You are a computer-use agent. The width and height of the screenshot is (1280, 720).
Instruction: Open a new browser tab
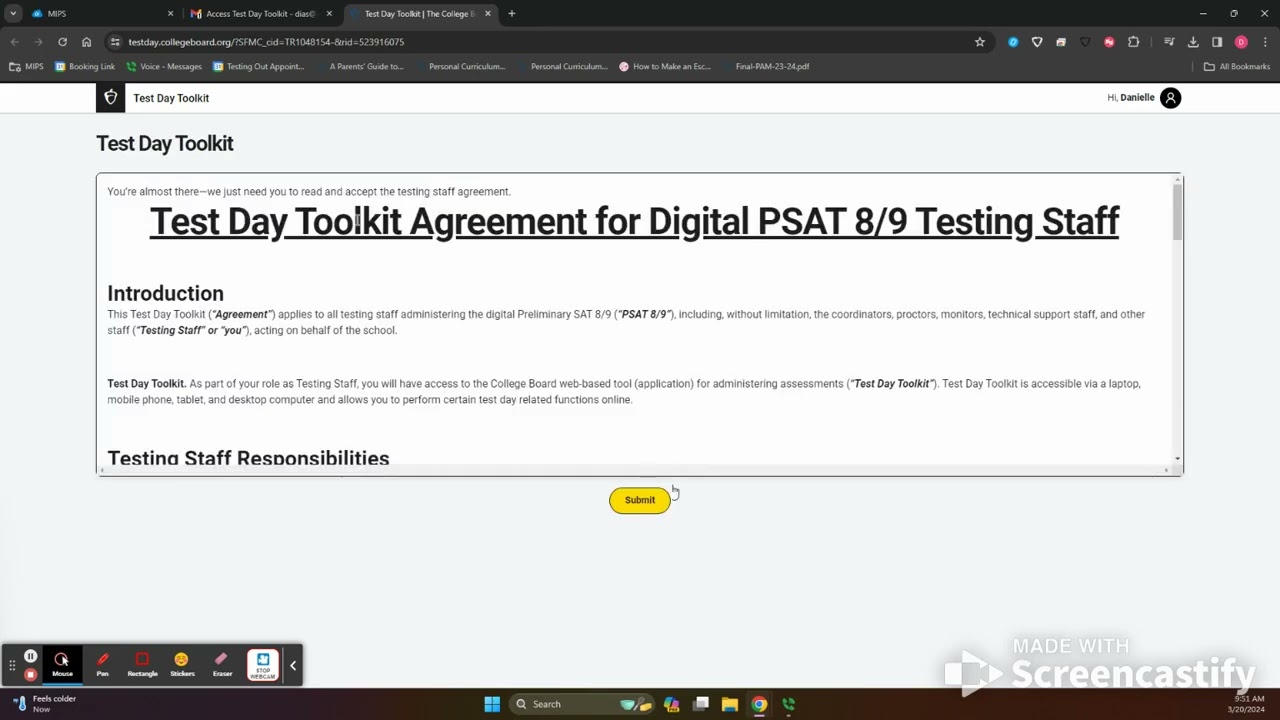tap(512, 14)
